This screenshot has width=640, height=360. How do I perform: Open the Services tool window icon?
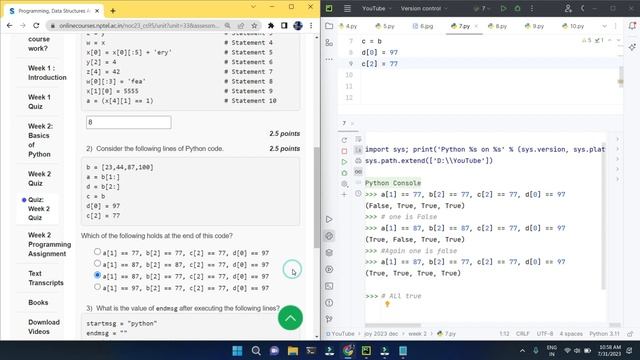click(329, 269)
